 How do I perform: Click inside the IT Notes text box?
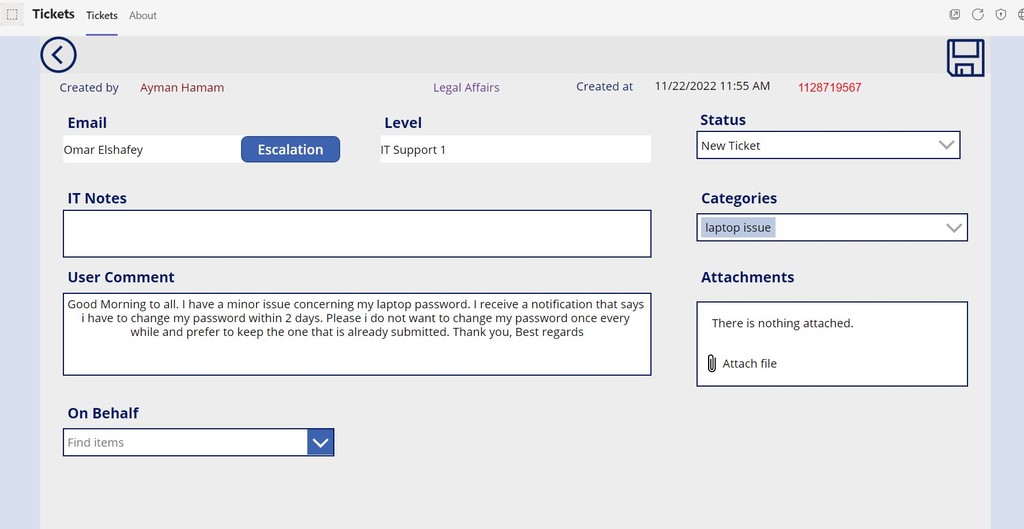(x=357, y=234)
